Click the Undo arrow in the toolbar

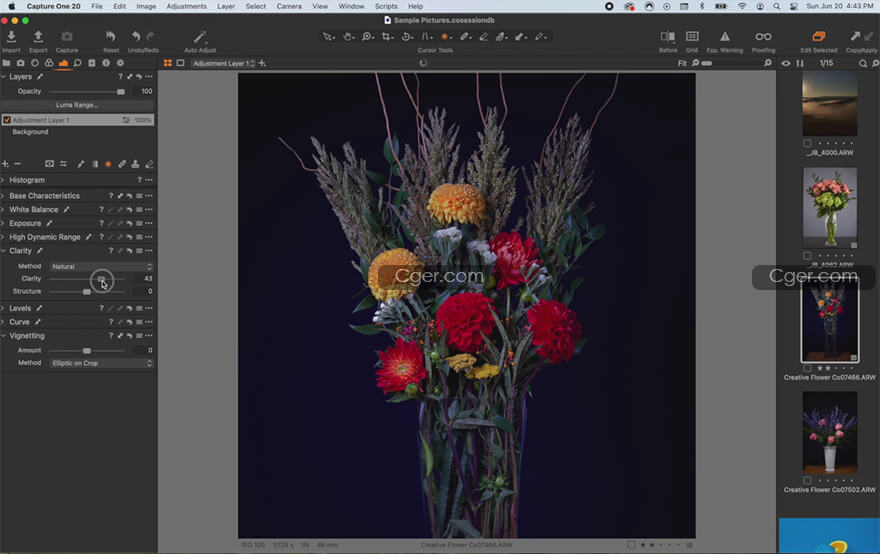(136, 36)
